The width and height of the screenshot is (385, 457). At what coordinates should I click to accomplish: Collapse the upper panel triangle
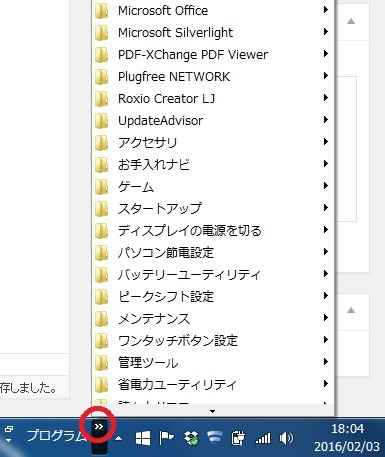(x=351, y=21)
